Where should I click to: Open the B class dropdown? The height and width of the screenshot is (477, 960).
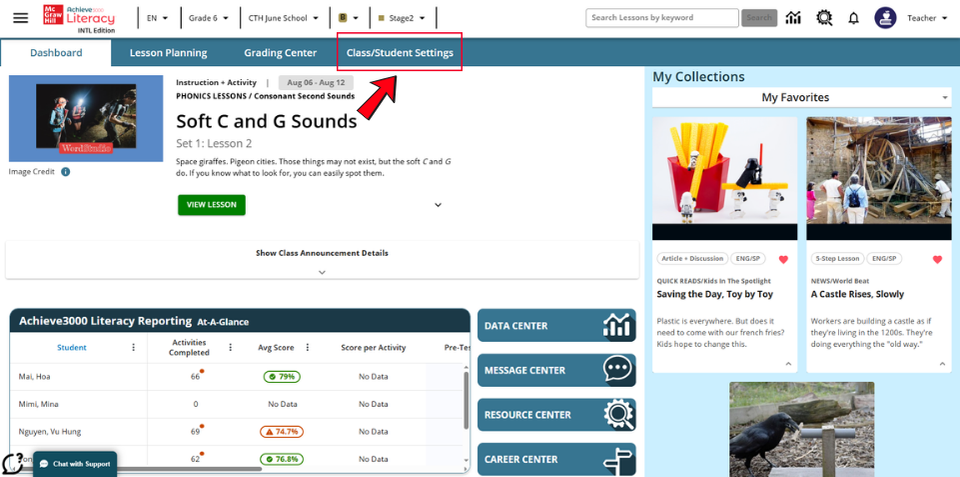coord(348,18)
